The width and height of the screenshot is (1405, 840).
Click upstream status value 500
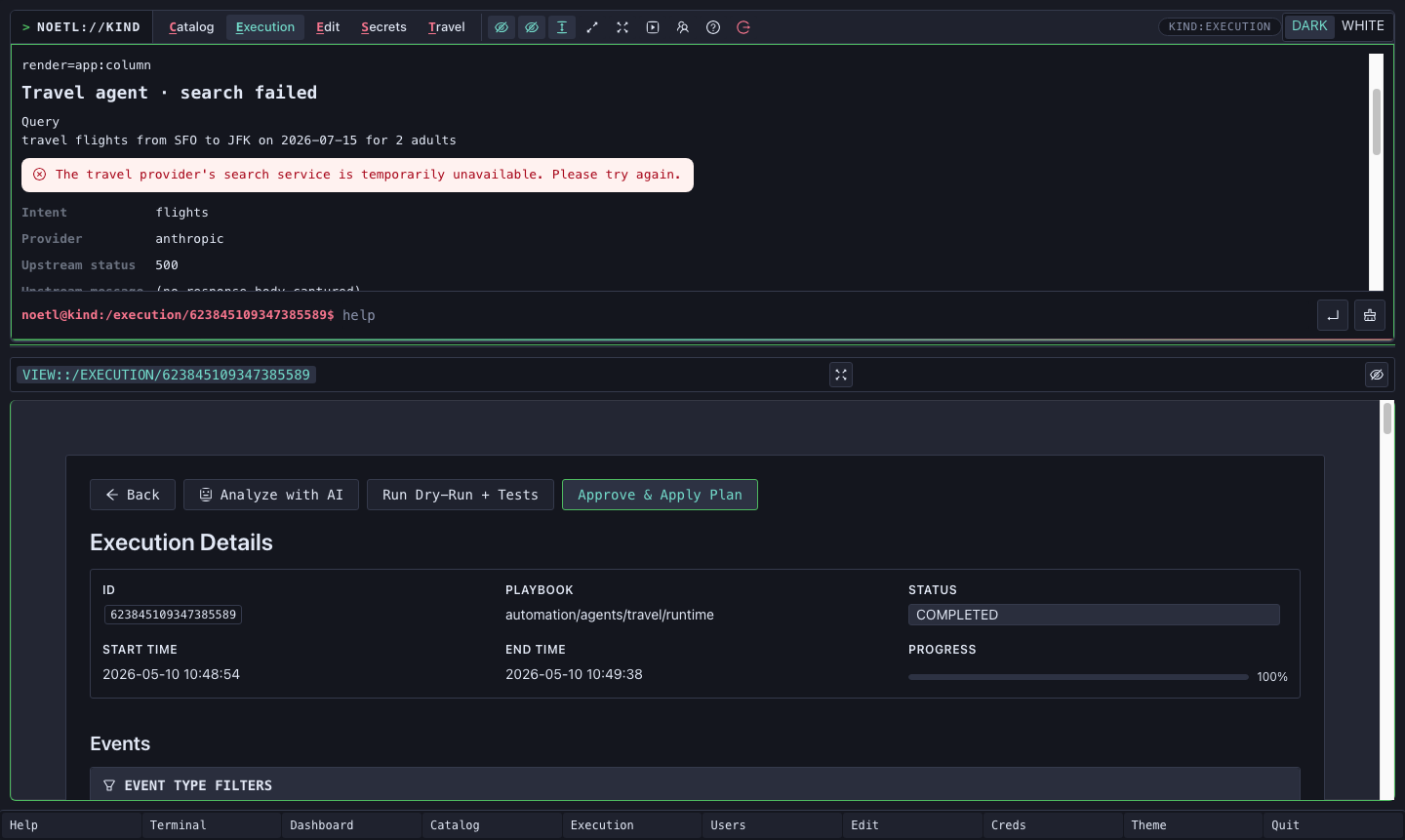(167, 265)
